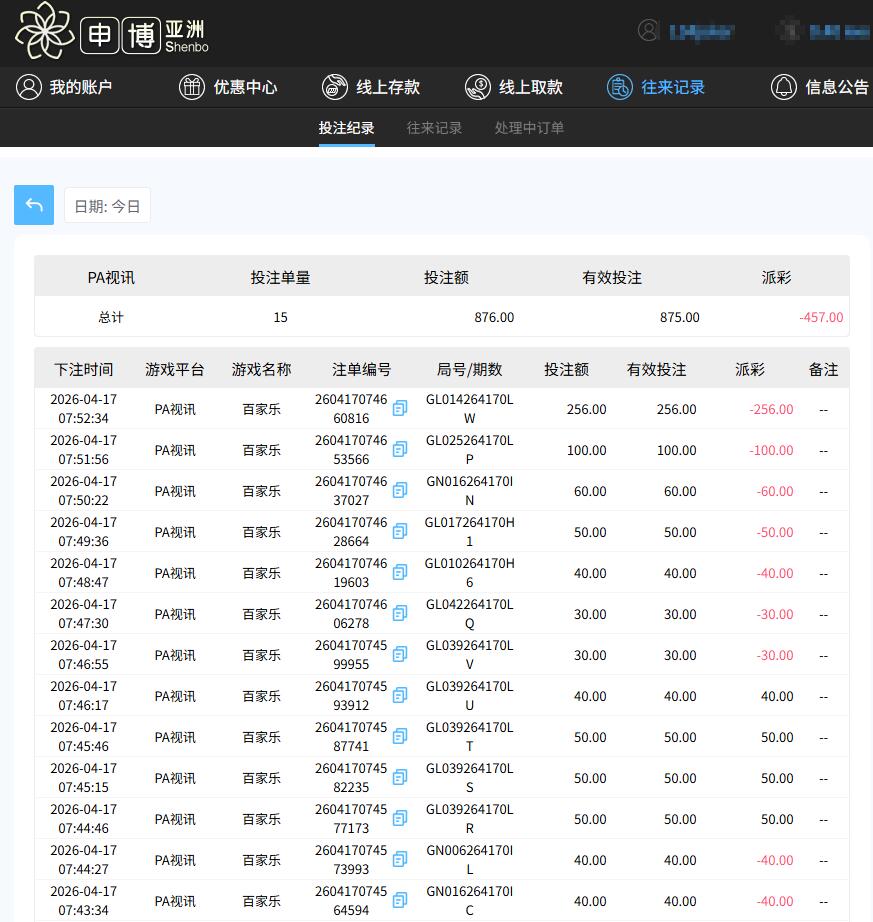Go to 线上取款 withdrawal page

514,87
